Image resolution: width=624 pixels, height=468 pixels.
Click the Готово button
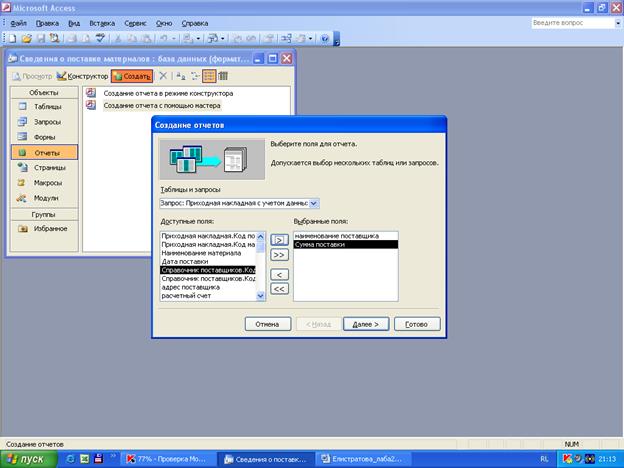pos(417,324)
